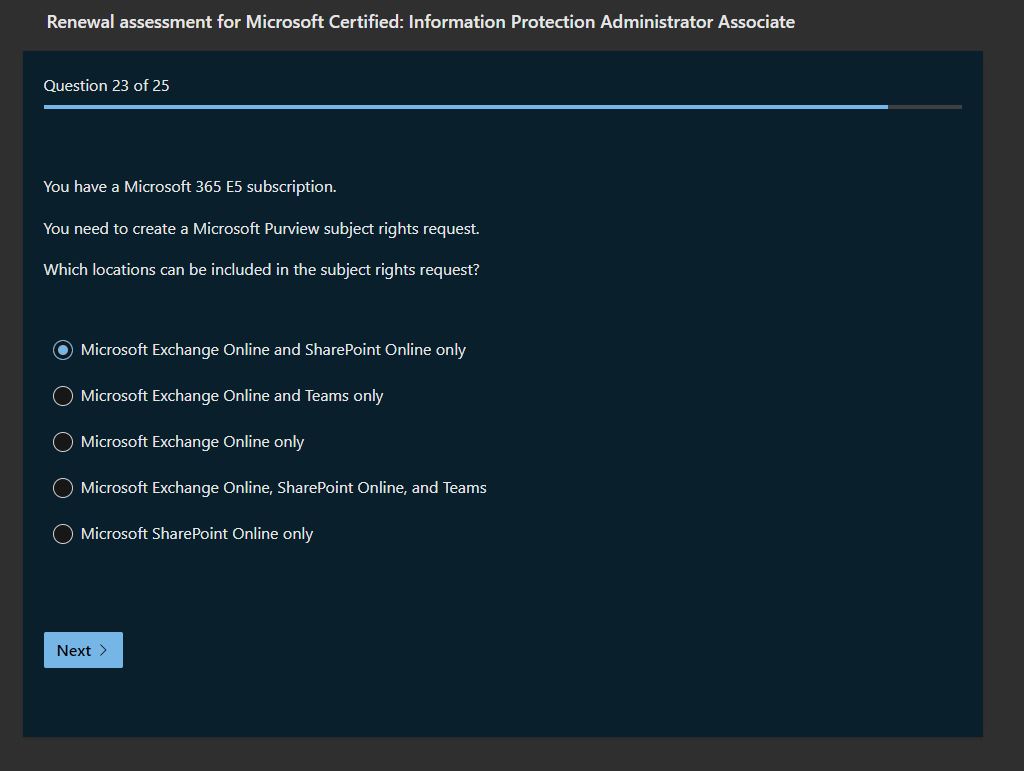The width and height of the screenshot is (1024, 771).
Task: Choose the Microsoft SharePoint Online only radio button
Action: (x=63, y=534)
